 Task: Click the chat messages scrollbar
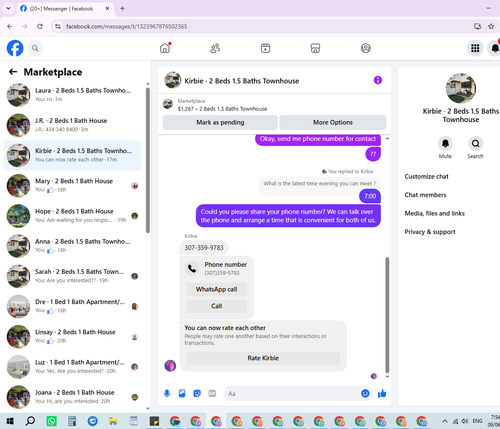387,315
